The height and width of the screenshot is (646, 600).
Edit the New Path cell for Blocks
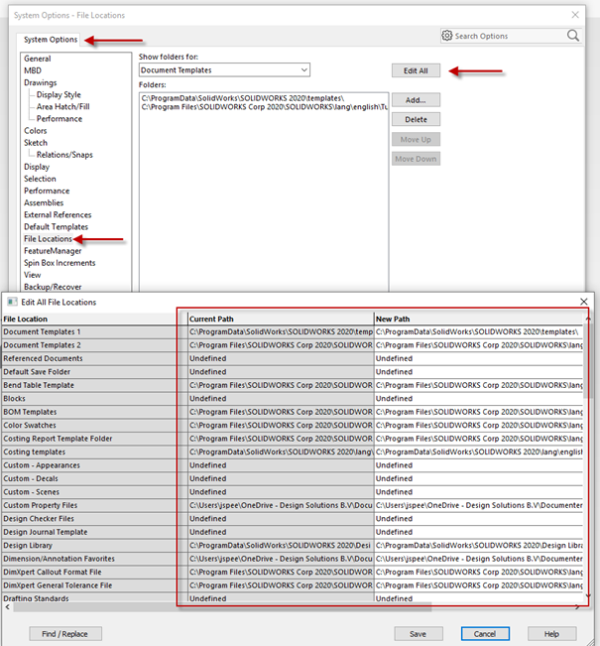pyautogui.click(x=479, y=398)
